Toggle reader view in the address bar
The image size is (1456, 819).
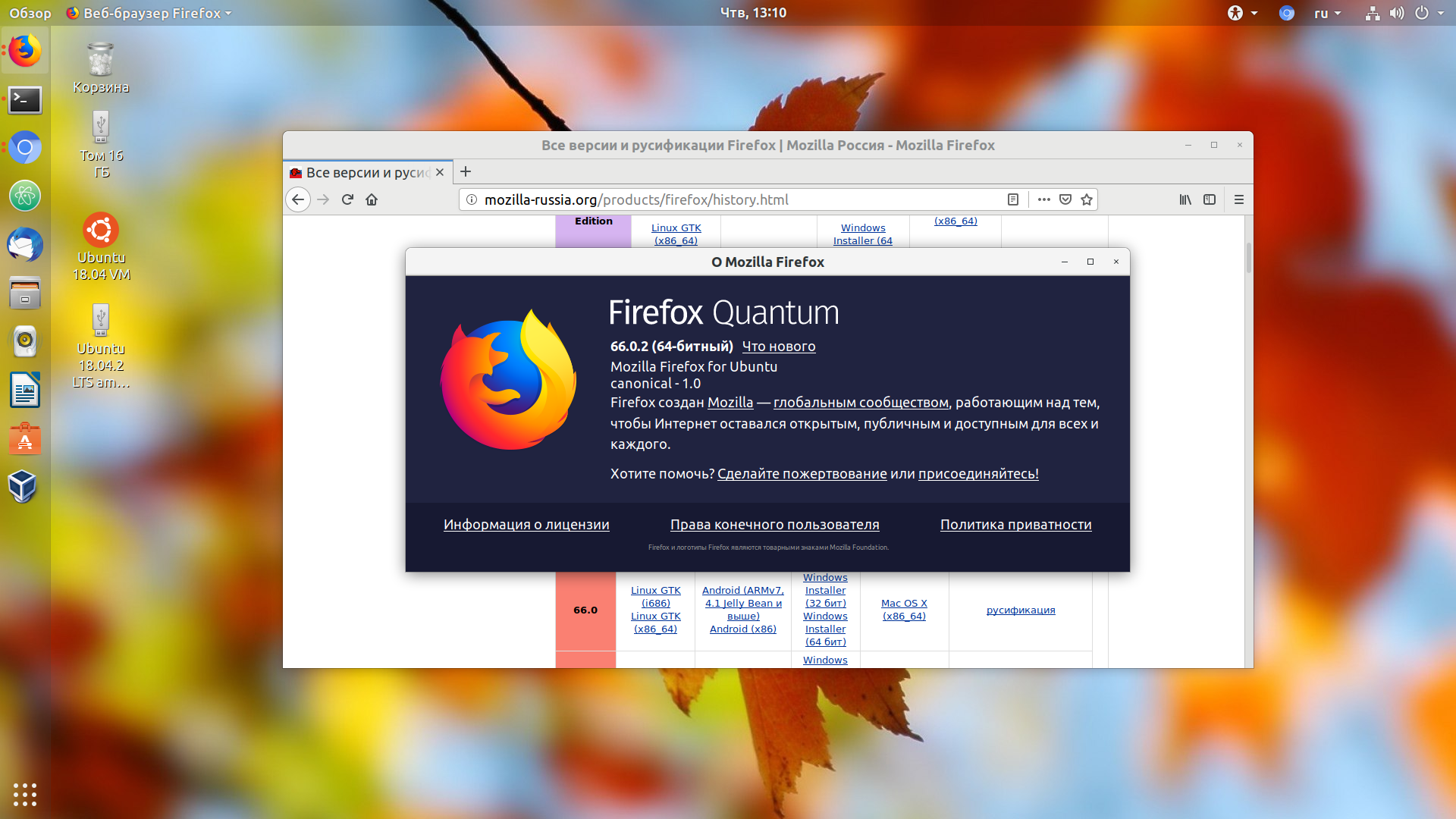click(1013, 199)
